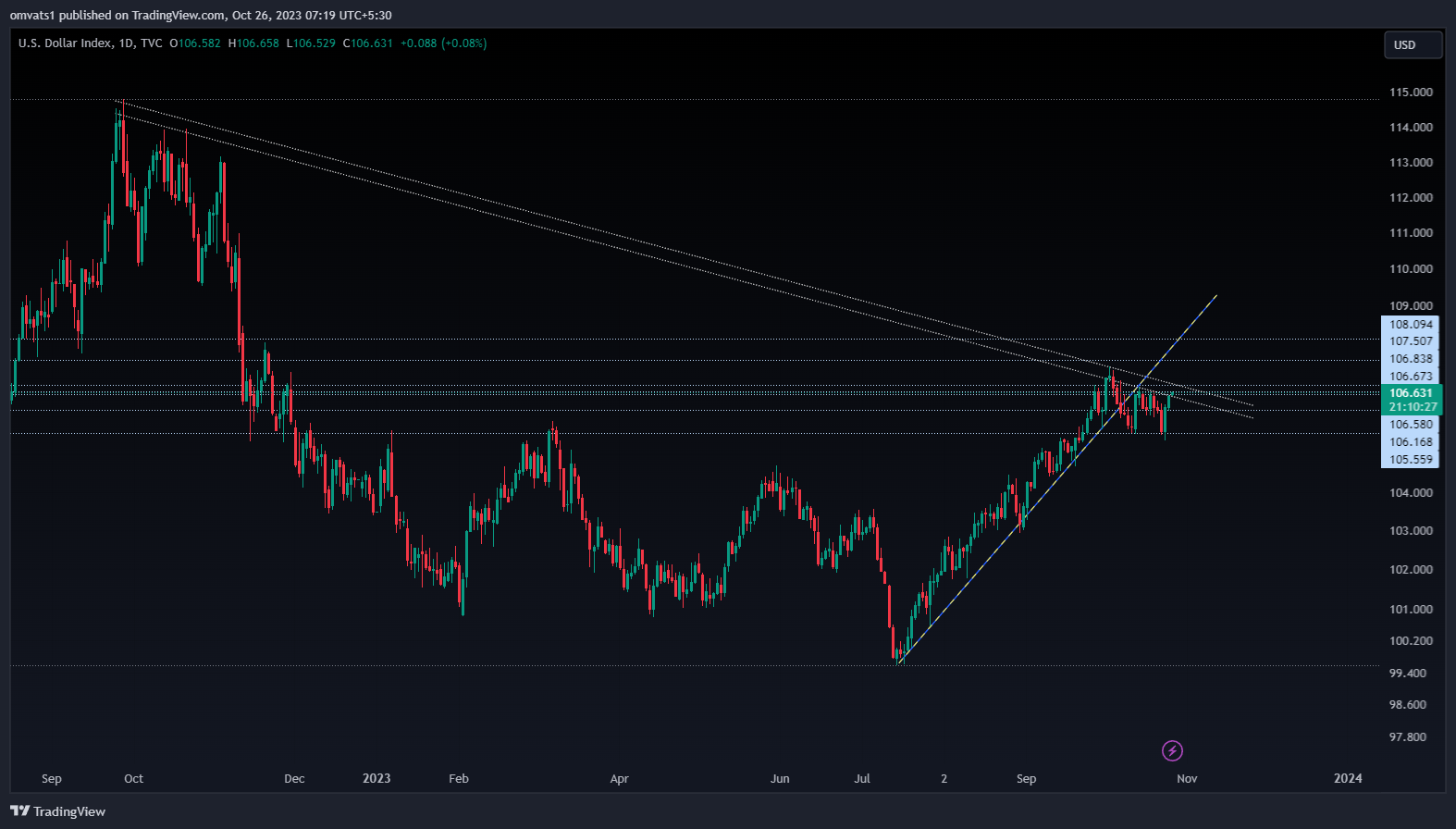Click the Jul label on time axis
The width and height of the screenshot is (1456, 829).
click(x=862, y=778)
